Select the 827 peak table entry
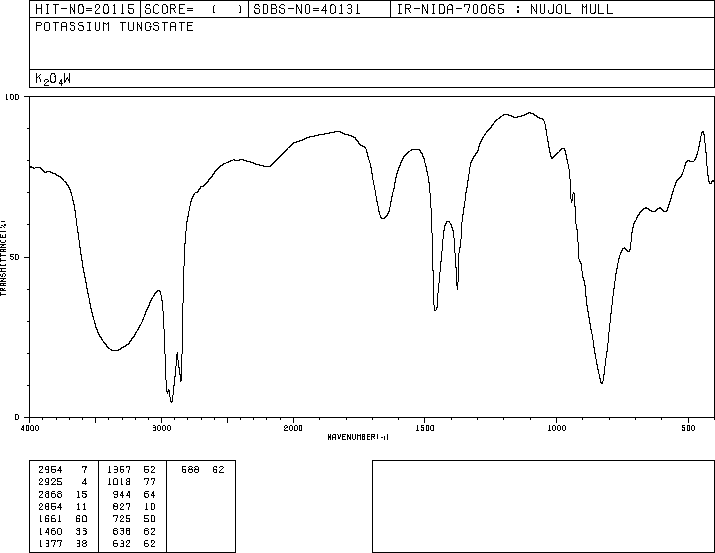Image resolution: width=715 pixels, height=553 pixels. [x=134, y=506]
